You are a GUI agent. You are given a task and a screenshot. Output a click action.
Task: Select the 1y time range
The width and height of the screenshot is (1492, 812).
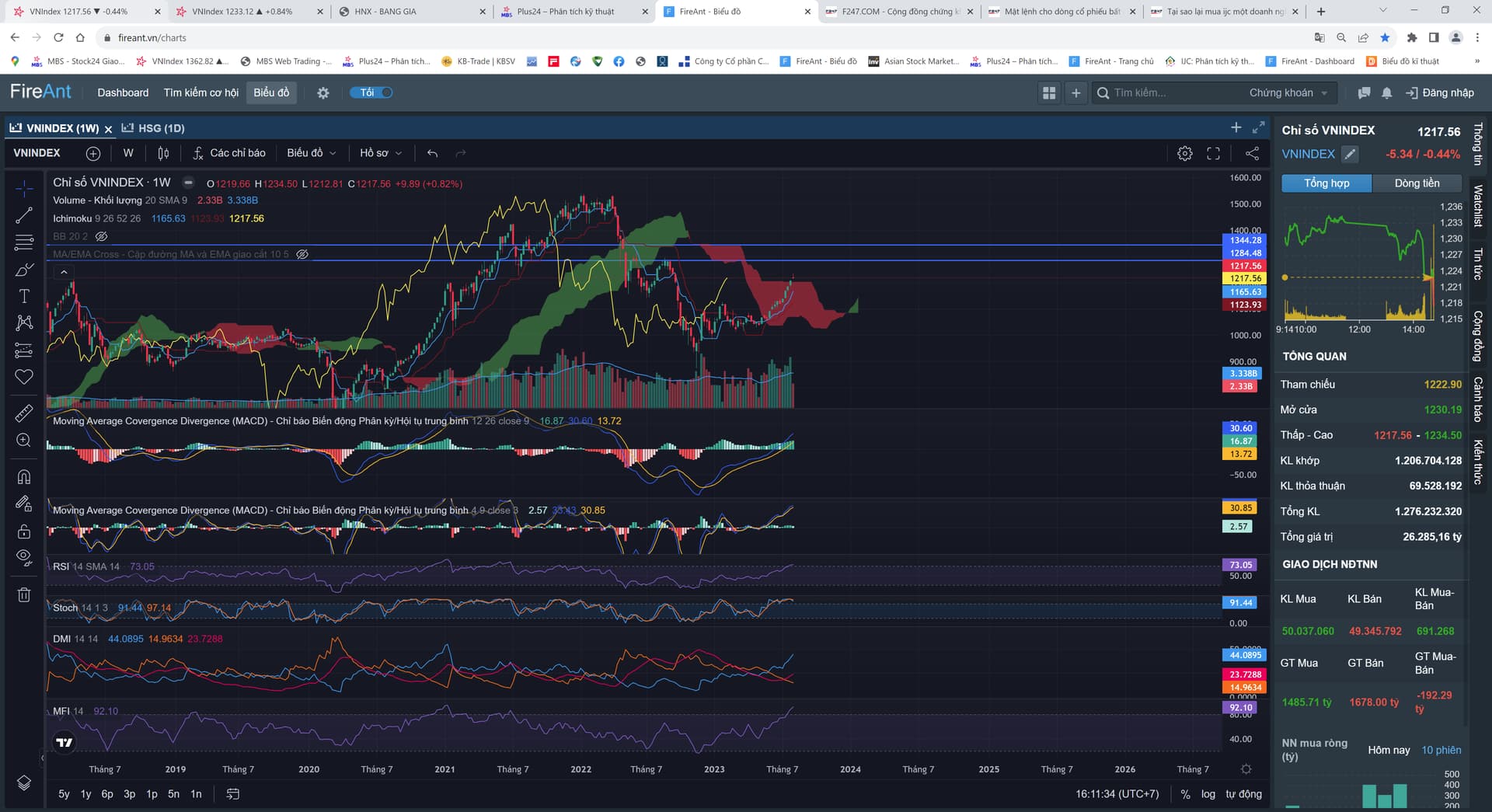pyautogui.click(x=85, y=794)
